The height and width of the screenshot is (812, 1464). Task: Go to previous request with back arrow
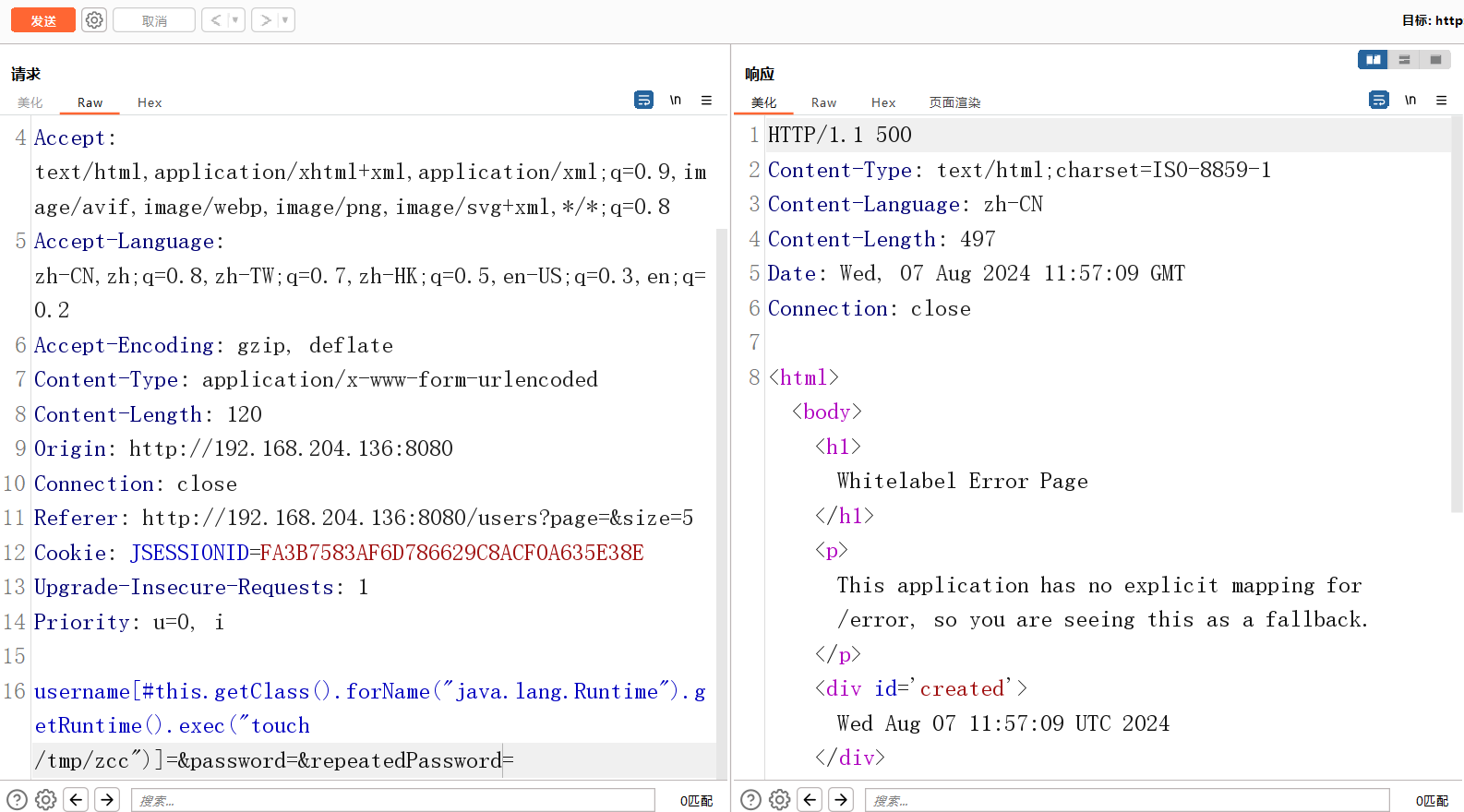pos(216,20)
